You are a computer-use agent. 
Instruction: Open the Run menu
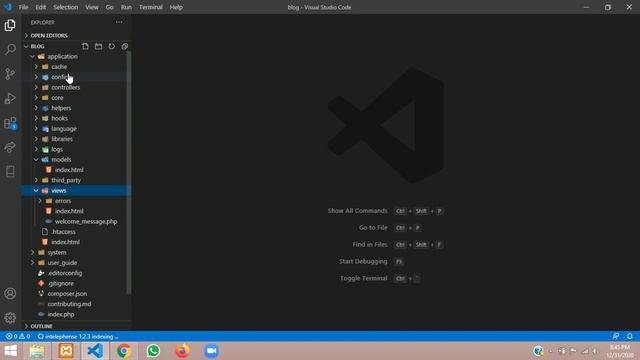pos(126,7)
